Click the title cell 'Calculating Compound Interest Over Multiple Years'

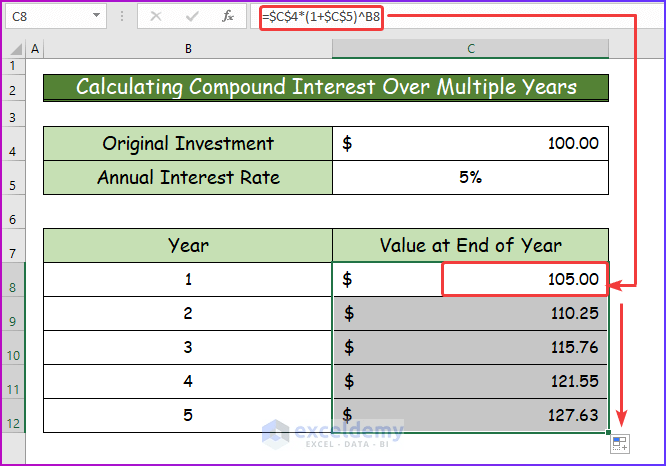pos(326,88)
